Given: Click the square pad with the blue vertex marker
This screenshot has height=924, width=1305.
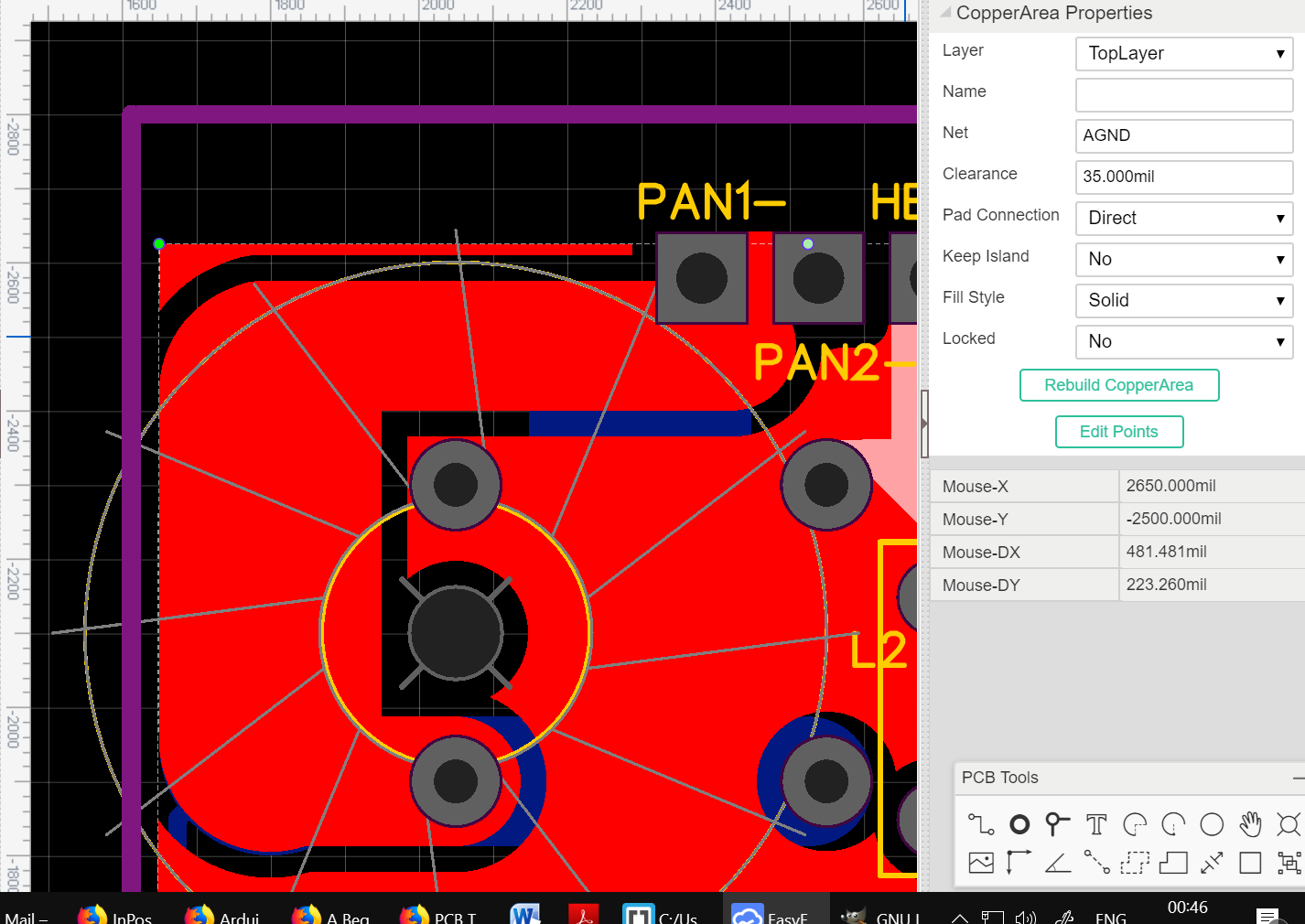Looking at the screenshot, I should (818, 278).
